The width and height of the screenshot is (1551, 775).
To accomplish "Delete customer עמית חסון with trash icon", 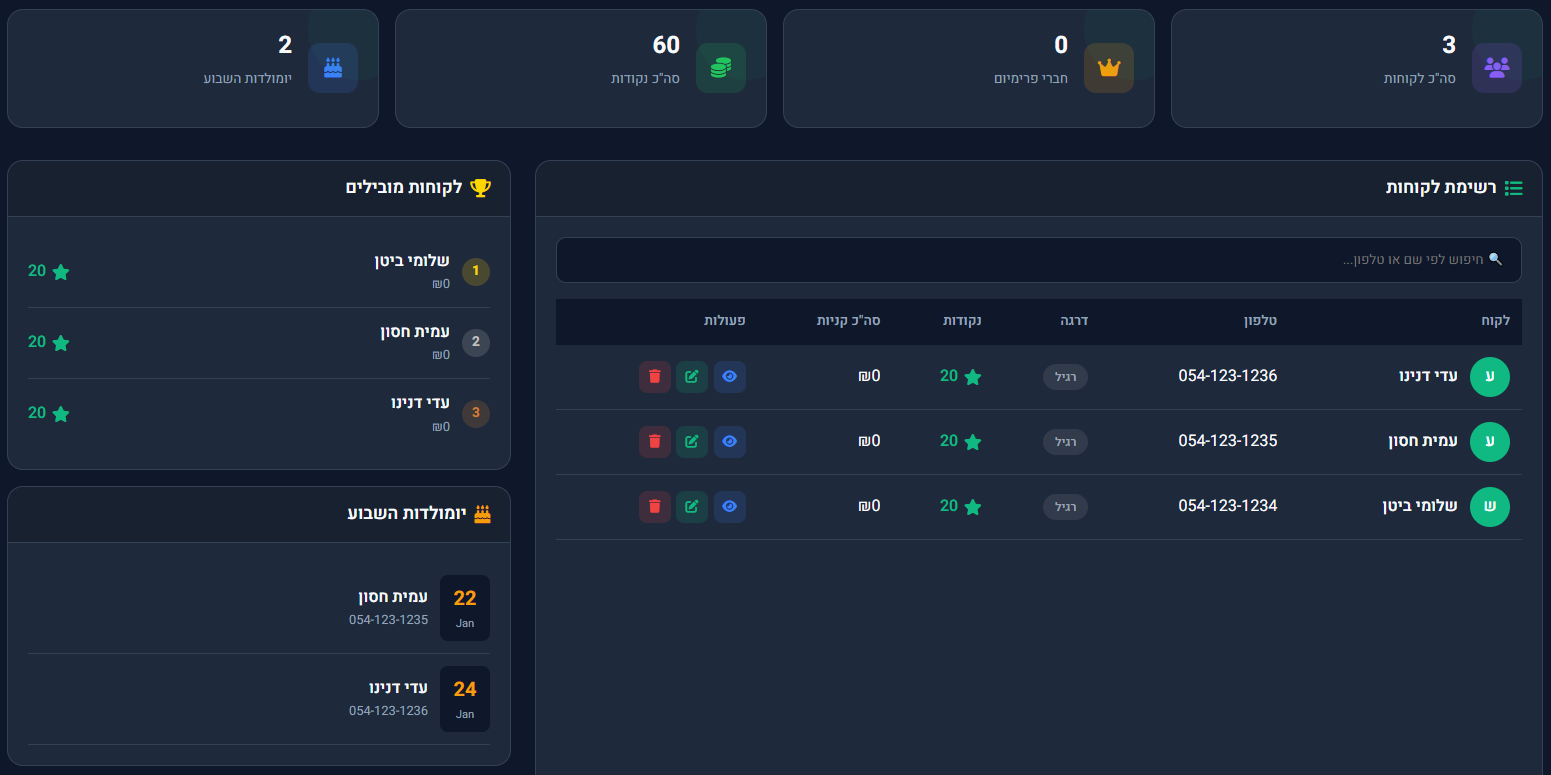I will [654, 442].
